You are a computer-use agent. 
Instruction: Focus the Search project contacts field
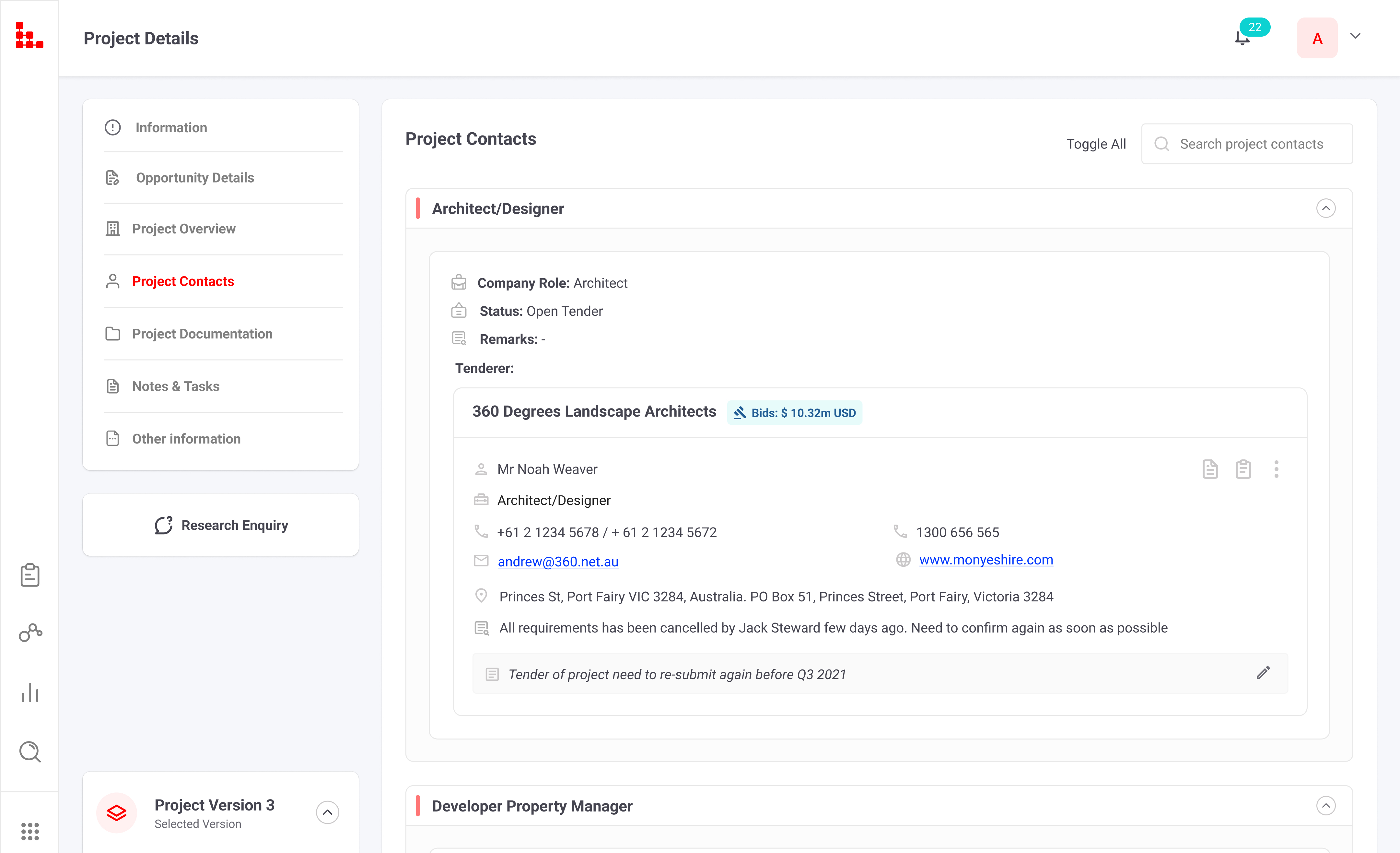(1247, 144)
